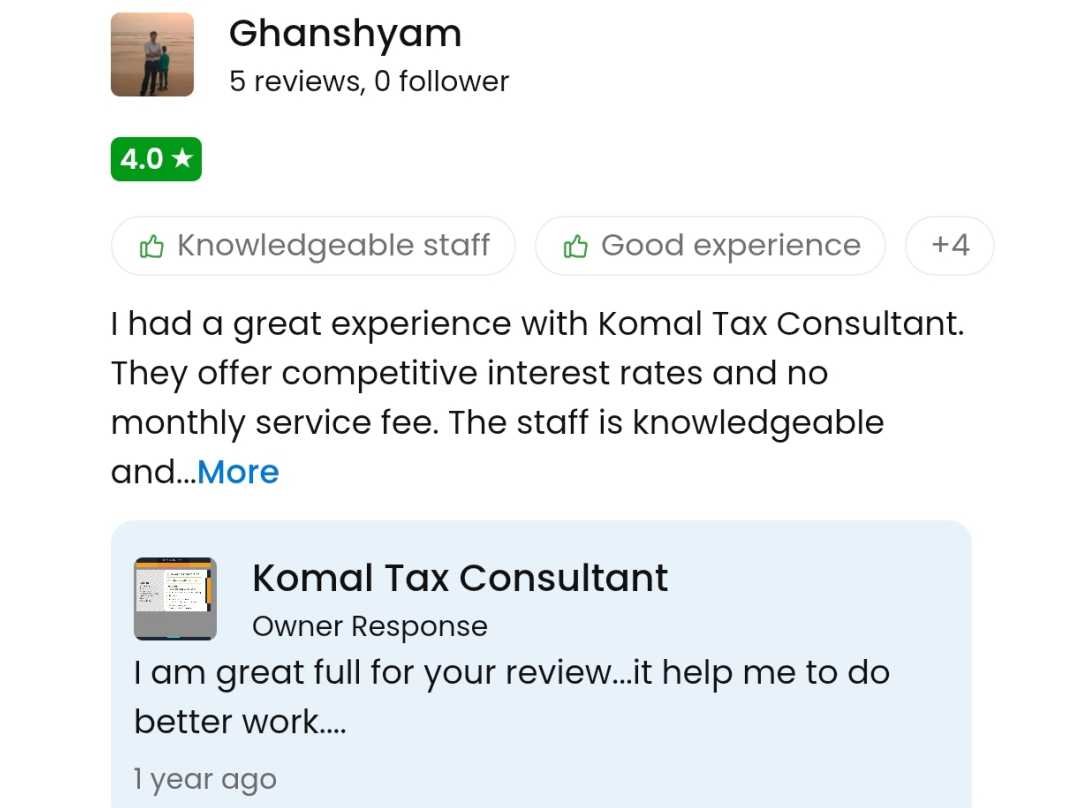The height and width of the screenshot is (808, 1080).
Task: Select the Knowledgeable staff tag label
Action: click(x=333, y=246)
